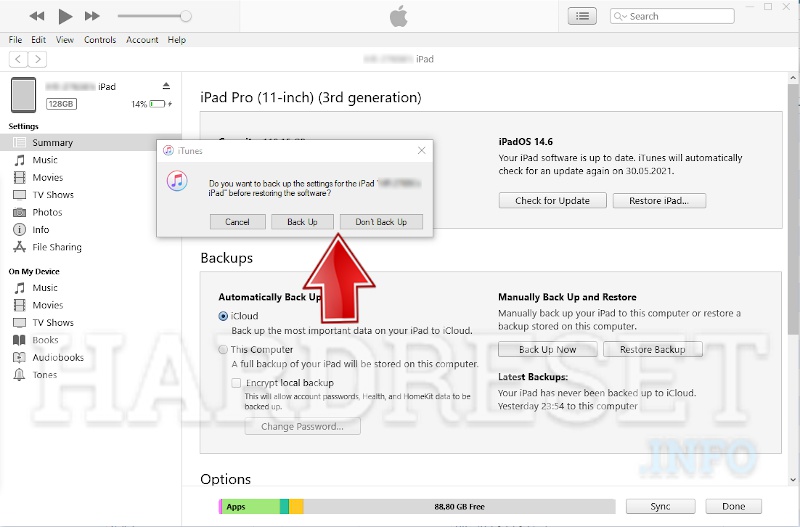Go back with the left chevron

(x=17, y=59)
